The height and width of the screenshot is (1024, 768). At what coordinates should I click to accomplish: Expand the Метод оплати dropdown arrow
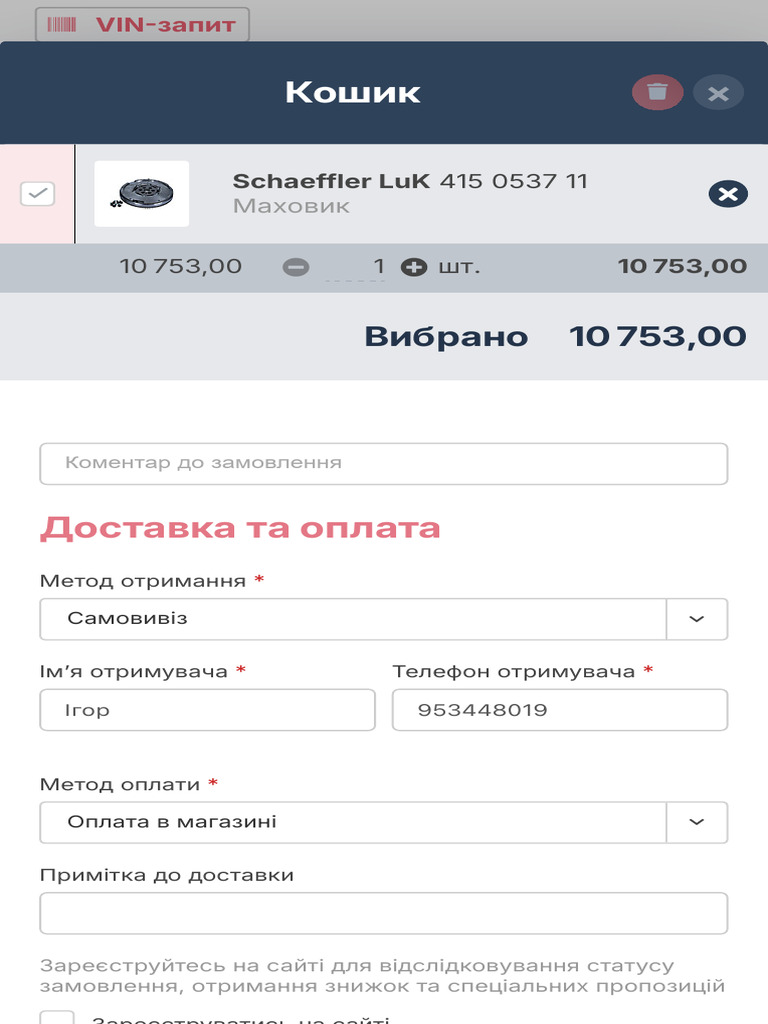(697, 822)
